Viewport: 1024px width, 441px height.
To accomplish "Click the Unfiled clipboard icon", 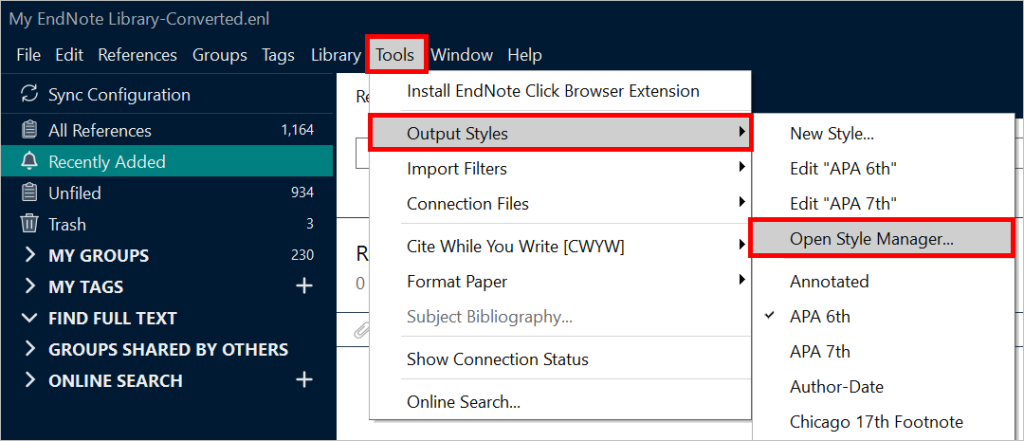I will pos(29,193).
